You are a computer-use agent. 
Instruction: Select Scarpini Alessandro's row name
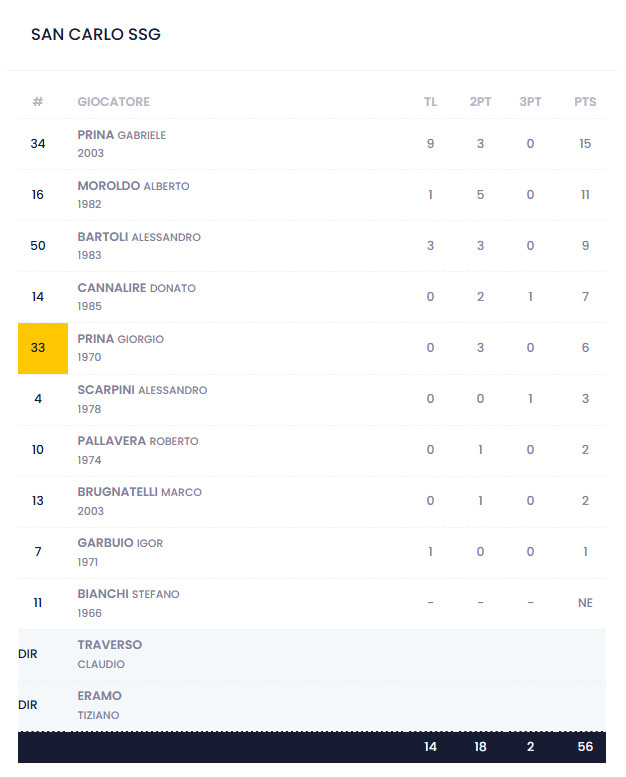click(142, 390)
